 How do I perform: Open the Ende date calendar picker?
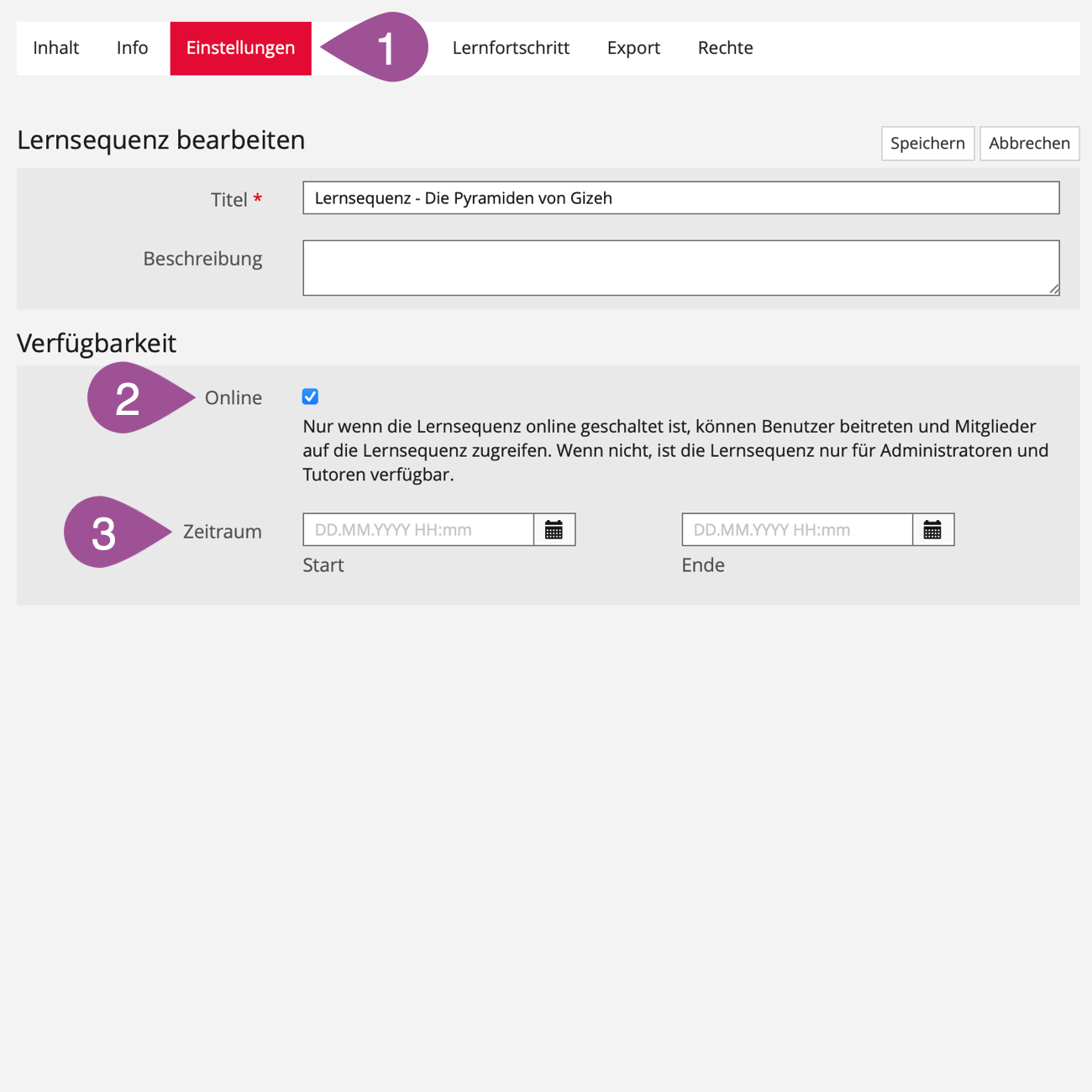click(x=932, y=530)
